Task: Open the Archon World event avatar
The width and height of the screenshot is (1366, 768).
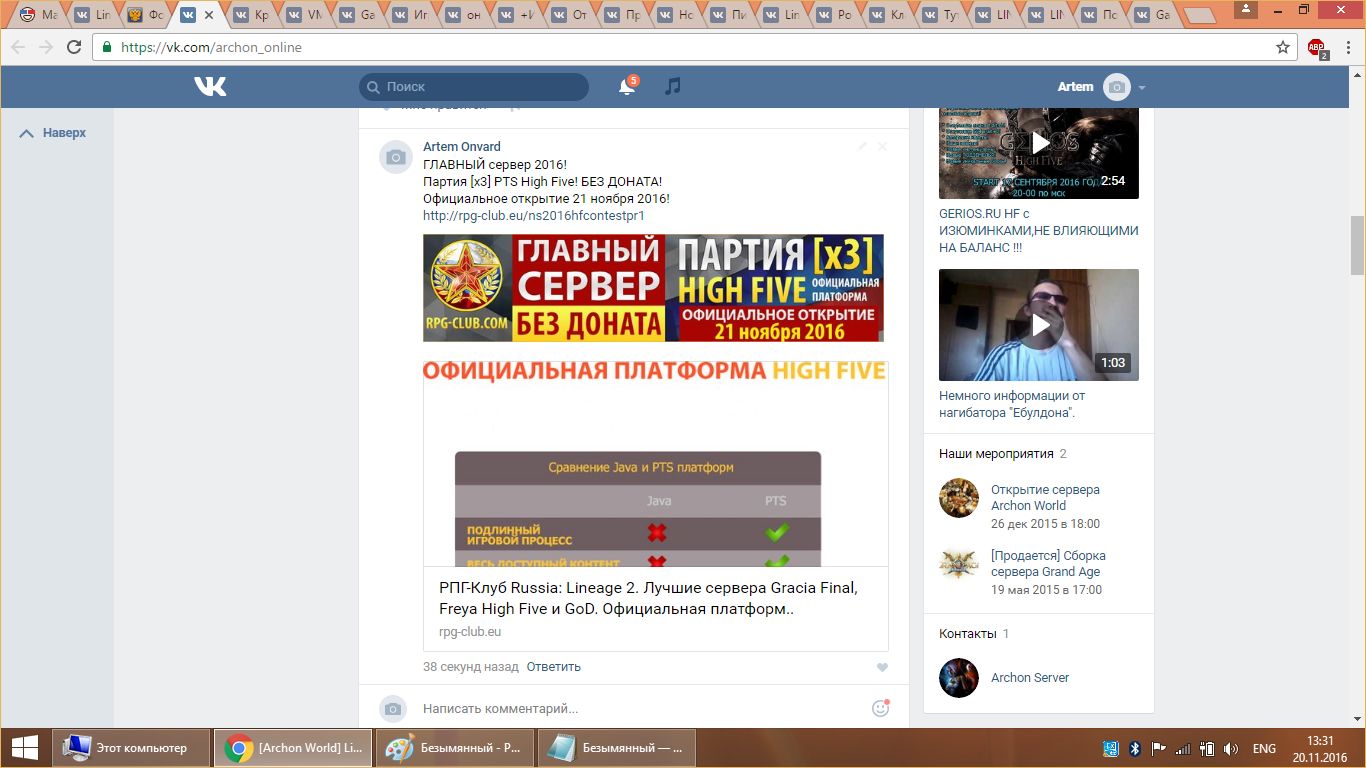Action: coord(958,498)
